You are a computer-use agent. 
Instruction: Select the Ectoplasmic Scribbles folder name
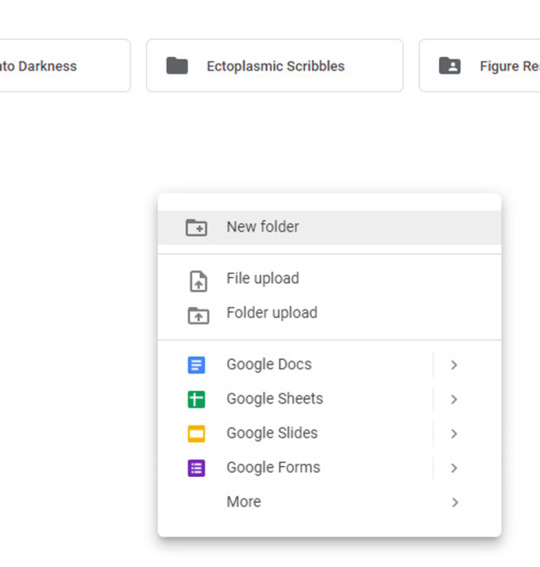point(276,66)
